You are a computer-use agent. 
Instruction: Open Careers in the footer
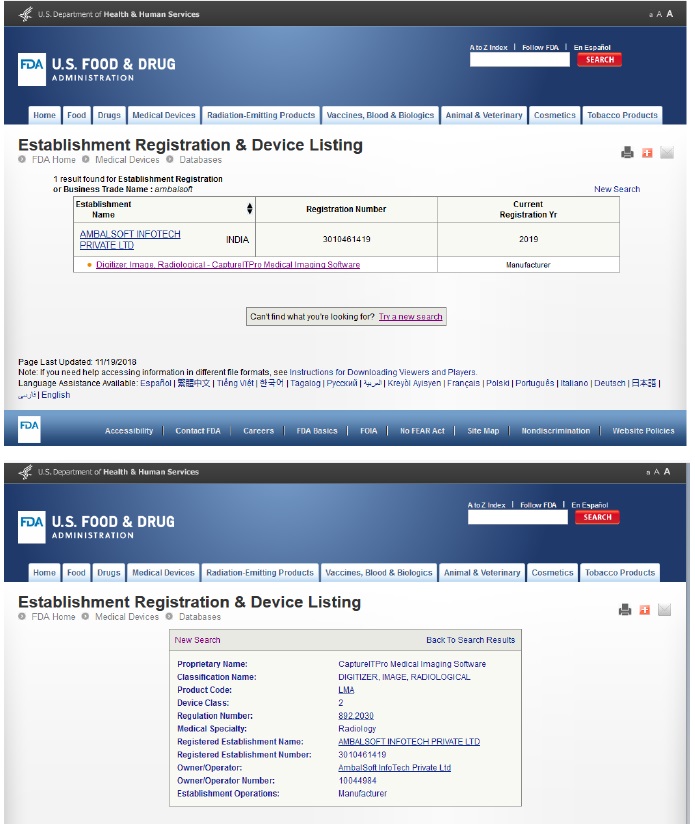coord(258,430)
